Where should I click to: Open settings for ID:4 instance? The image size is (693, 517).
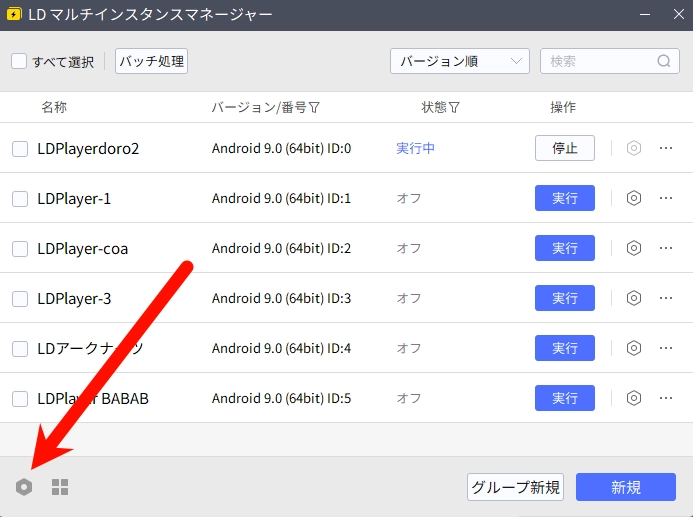pos(633,348)
